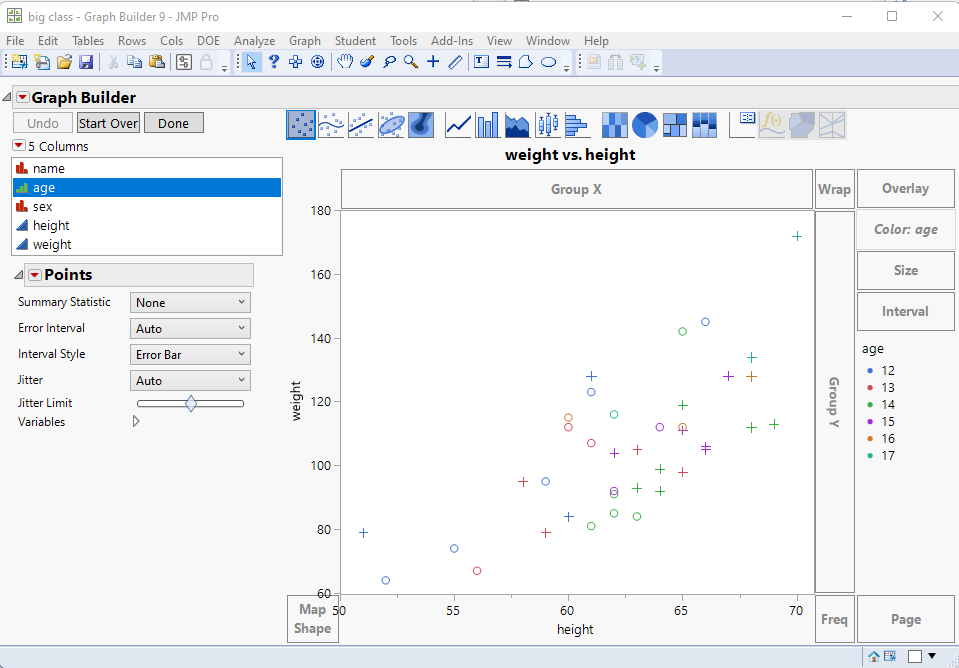Click the Crosshairs tool in toolbar
This screenshot has width=959, height=668.
click(x=433, y=62)
